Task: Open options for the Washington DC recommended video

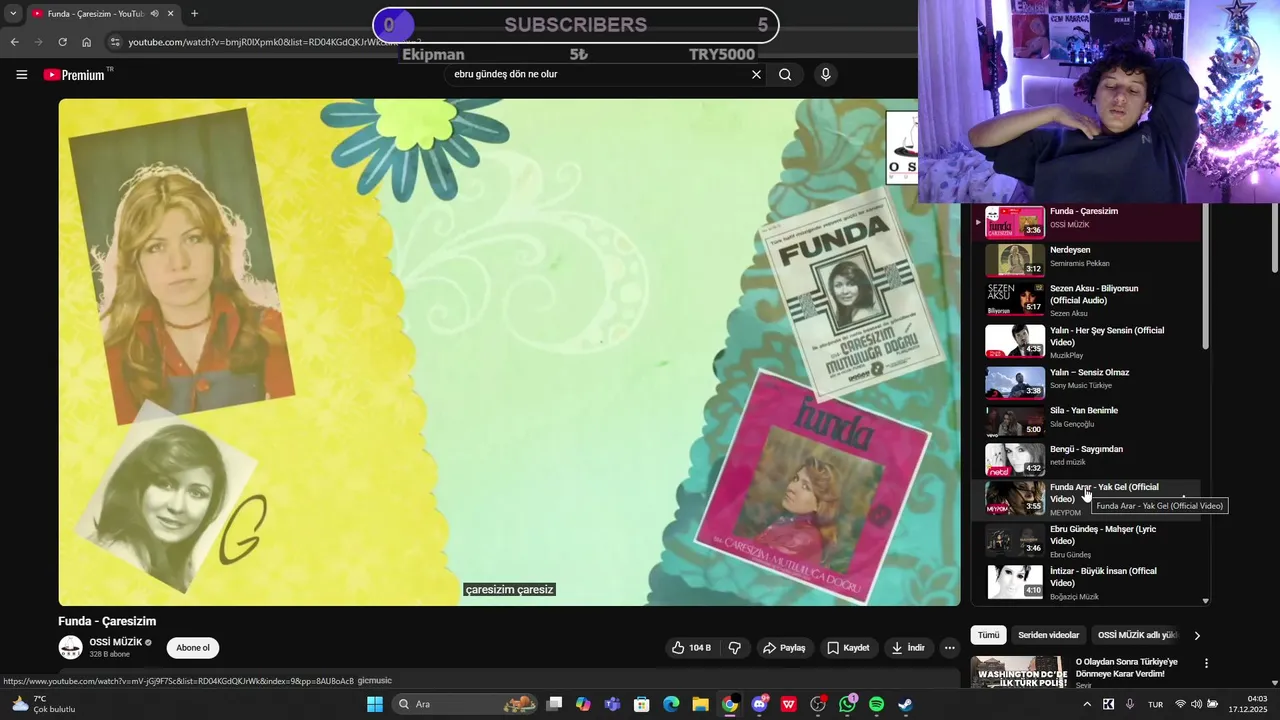Action: point(1206,663)
